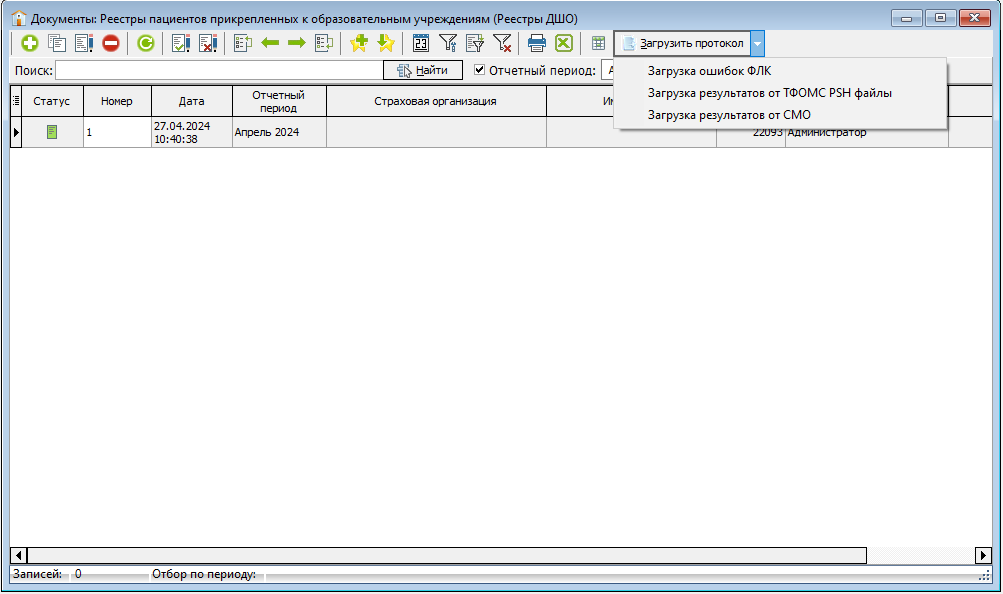Select Загрузка результатов от СМО
The image size is (1003, 594).
[x=729, y=115]
